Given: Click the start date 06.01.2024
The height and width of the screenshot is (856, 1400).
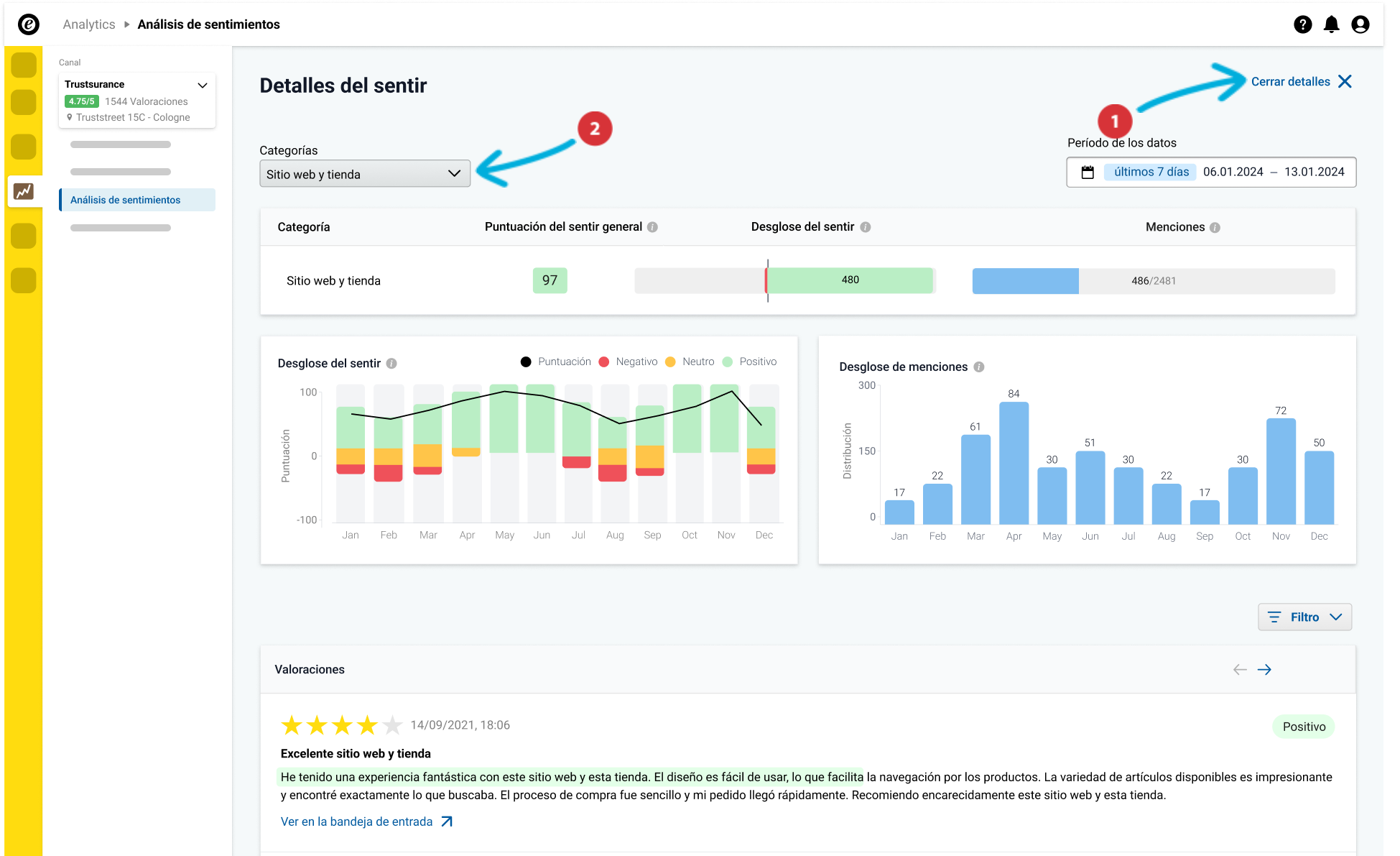Looking at the screenshot, I should 1233,172.
